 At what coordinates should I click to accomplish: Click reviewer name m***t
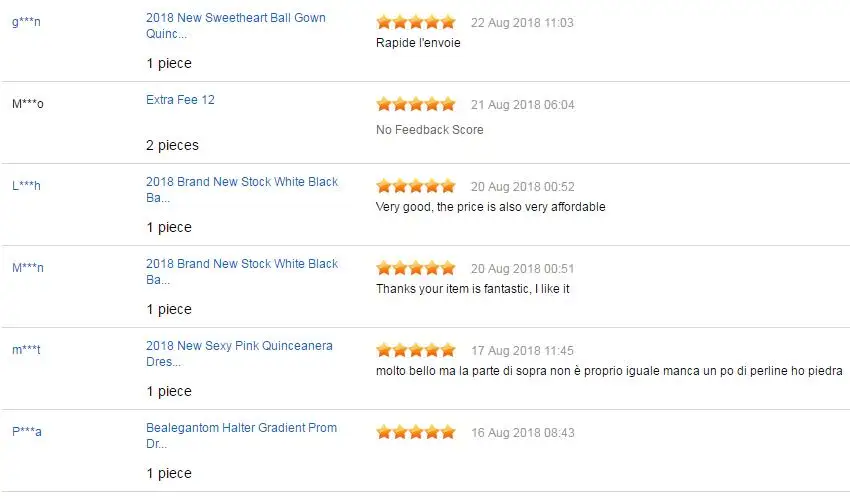coord(27,350)
